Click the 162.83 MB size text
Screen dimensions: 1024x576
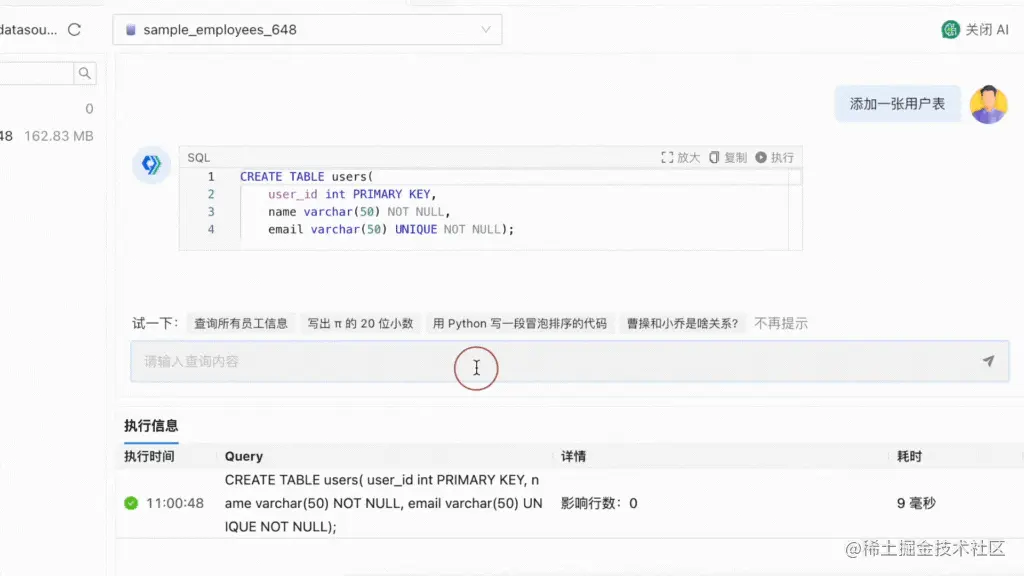[x=59, y=136]
